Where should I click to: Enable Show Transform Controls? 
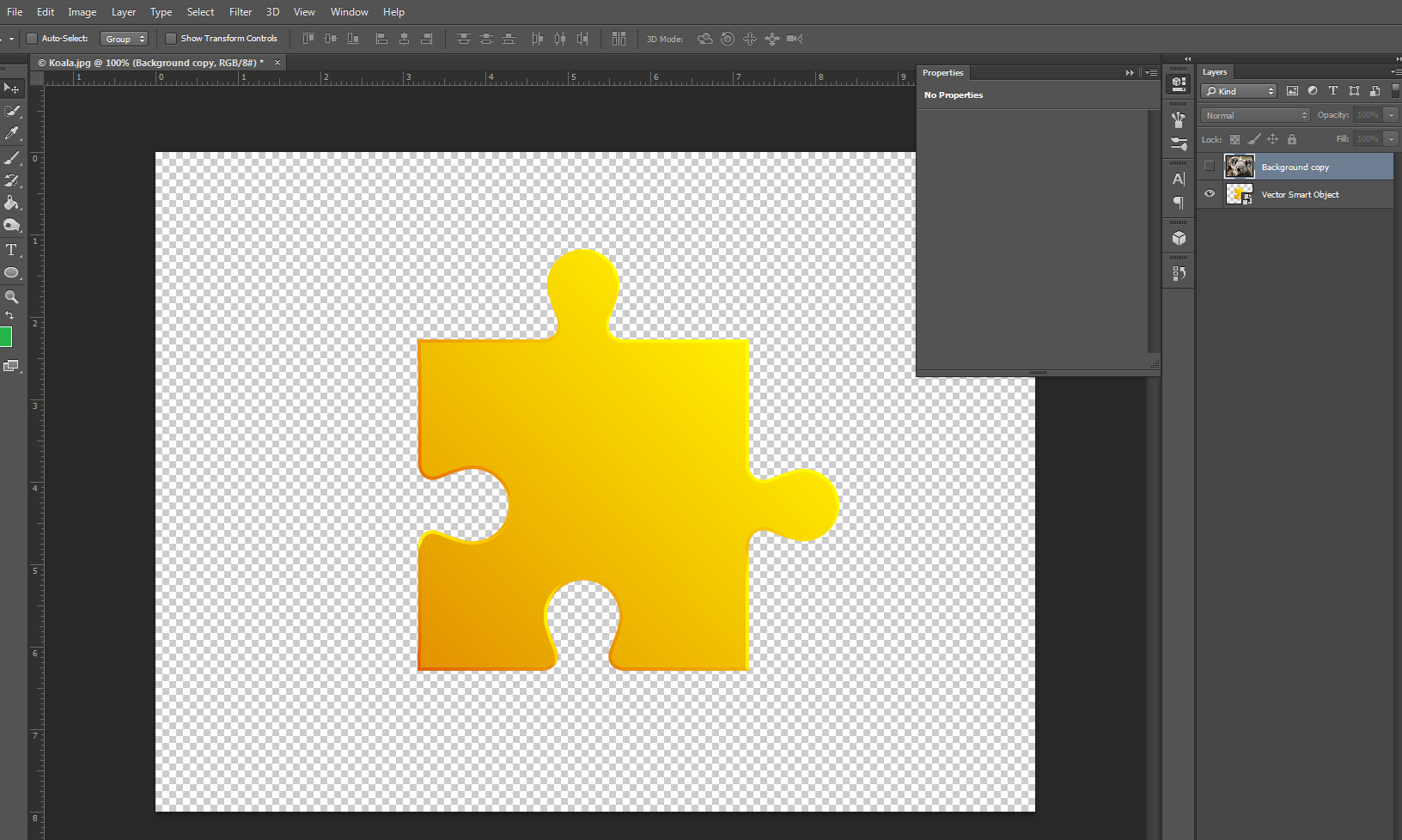[171, 38]
